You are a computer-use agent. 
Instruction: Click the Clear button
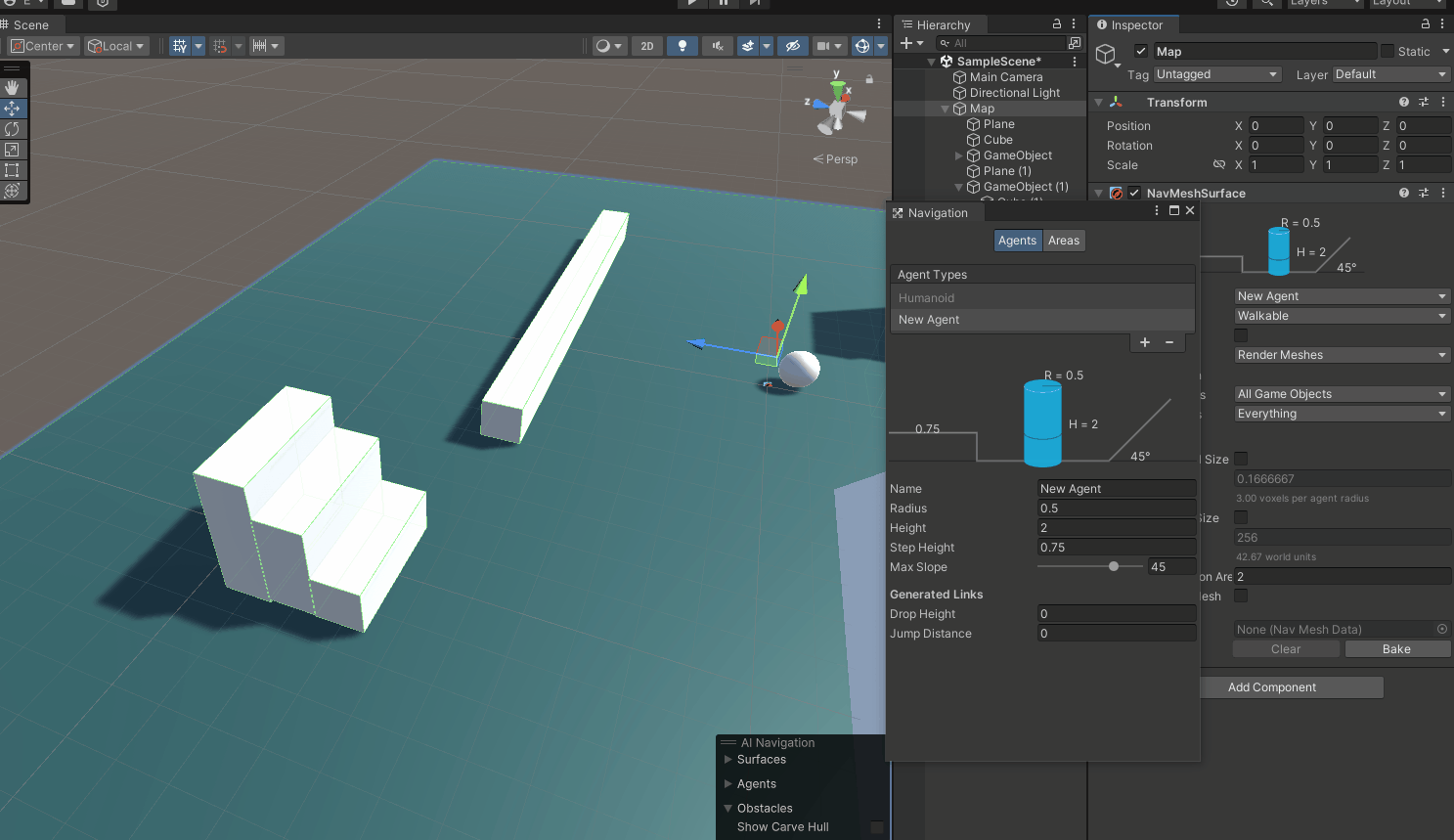click(x=1286, y=649)
